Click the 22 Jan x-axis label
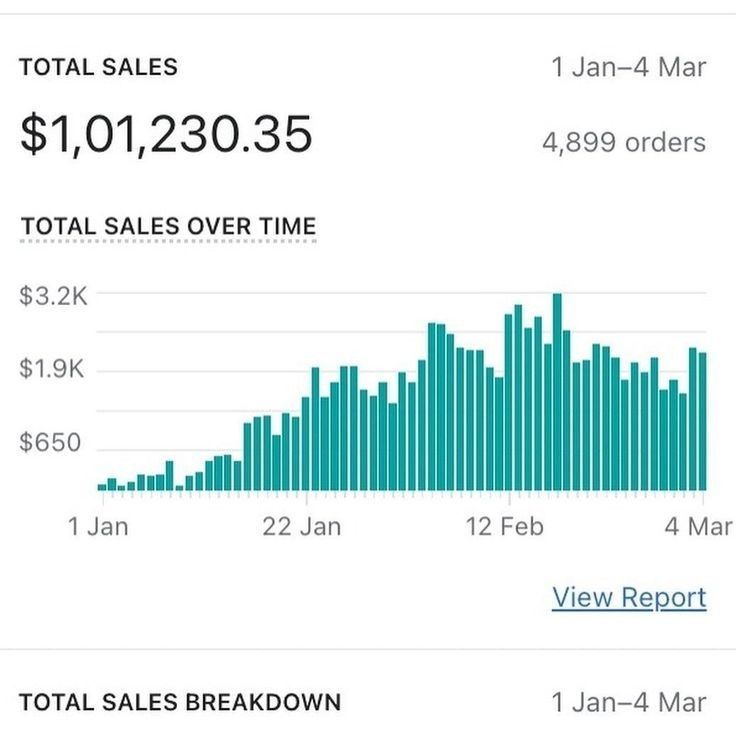736x736 pixels. click(x=302, y=526)
